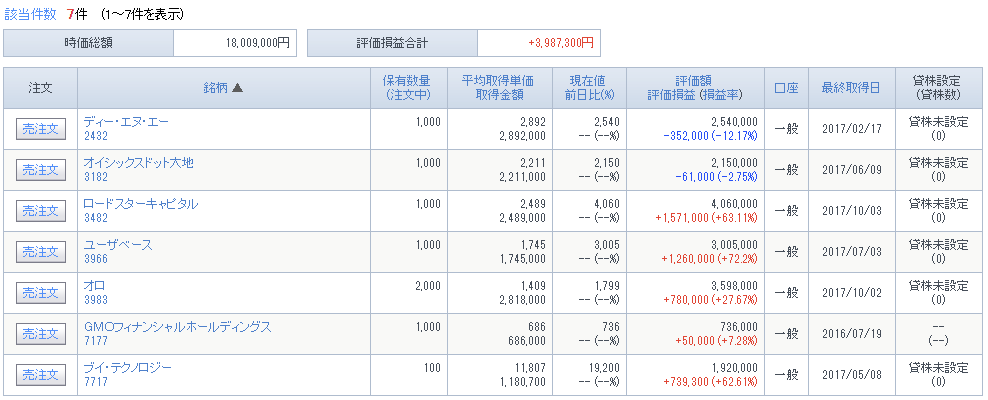Image resolution: width=988 pixels, height=400 pixels.
Task: Click last acquisition date 2017/06/09
Action: [852, 169]
